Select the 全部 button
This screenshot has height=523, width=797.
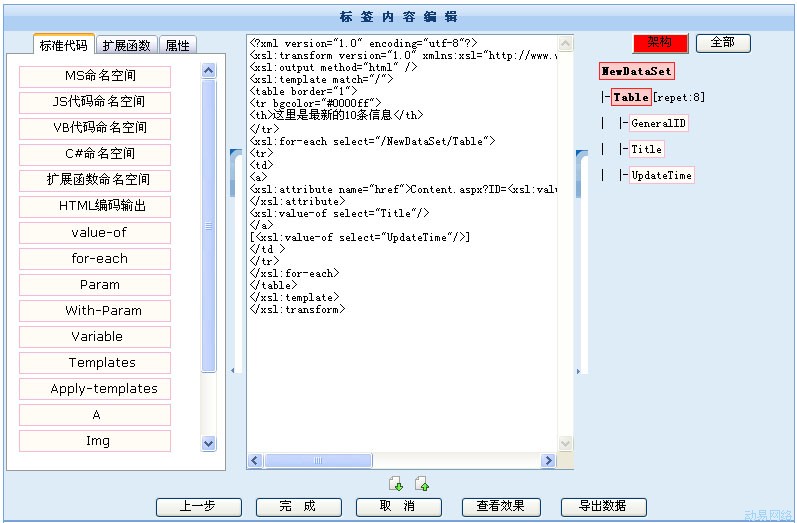[x=723, y=43]
